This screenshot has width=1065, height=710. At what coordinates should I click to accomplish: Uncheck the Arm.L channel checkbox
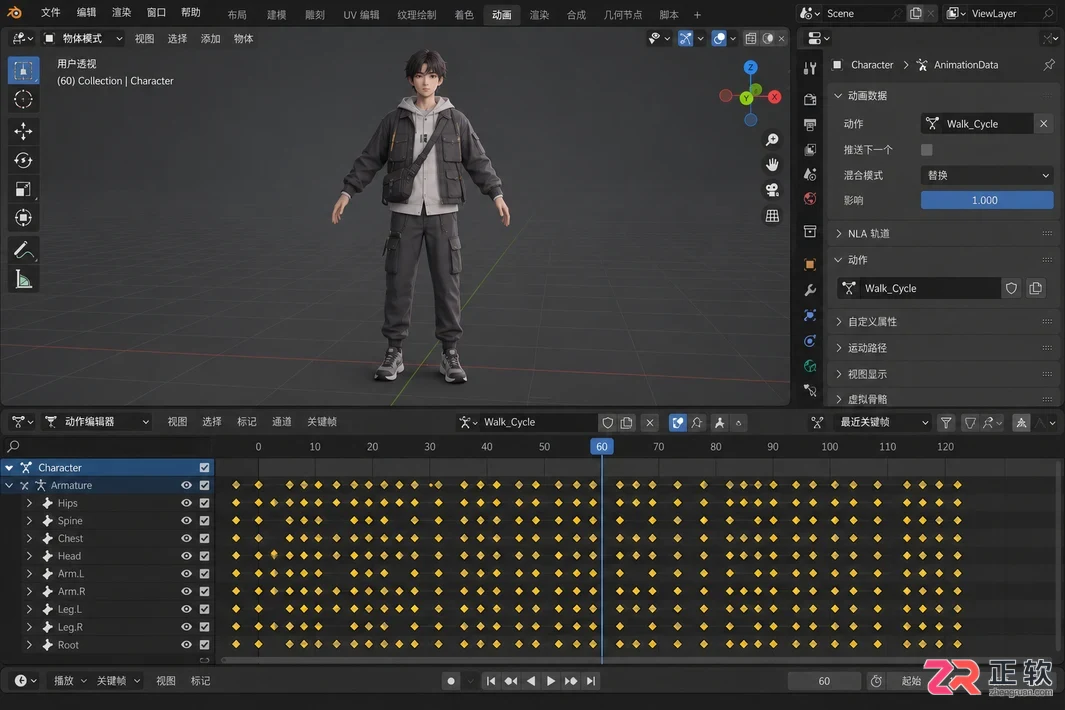204,573
